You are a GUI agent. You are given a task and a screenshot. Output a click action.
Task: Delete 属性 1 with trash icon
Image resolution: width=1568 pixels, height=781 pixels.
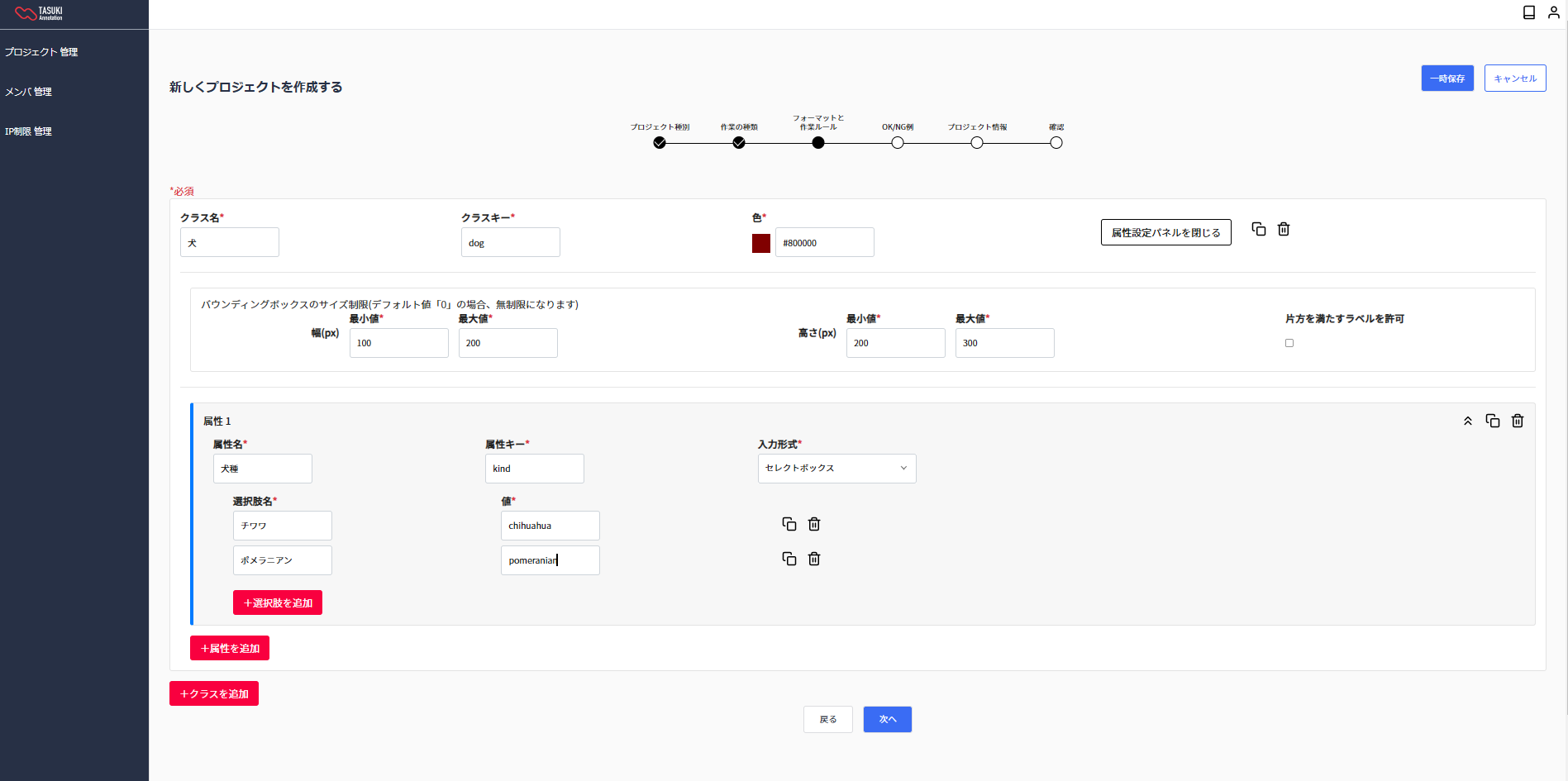click(1518, 421)
